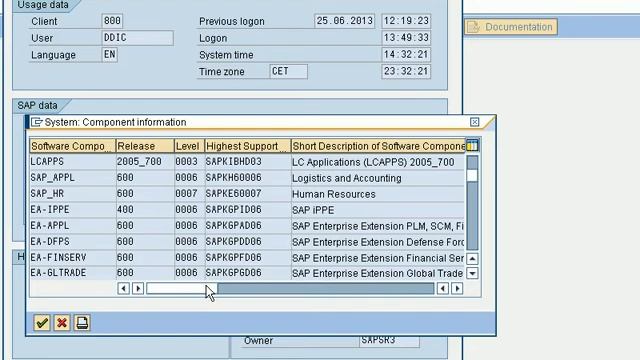Click the Logon time field 13:49:33
This screenshot has height=360, width=640.
pyautogui.click(x=406, y=38)
